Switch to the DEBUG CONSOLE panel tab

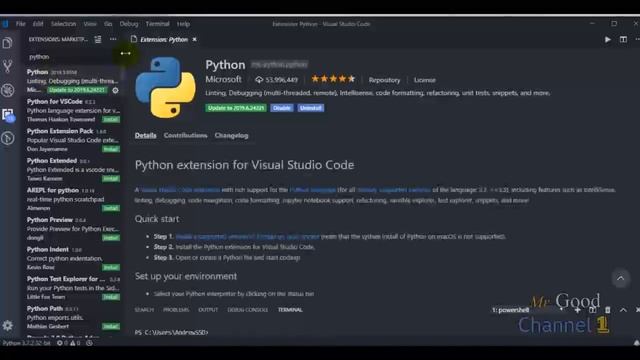click(248, 310)
